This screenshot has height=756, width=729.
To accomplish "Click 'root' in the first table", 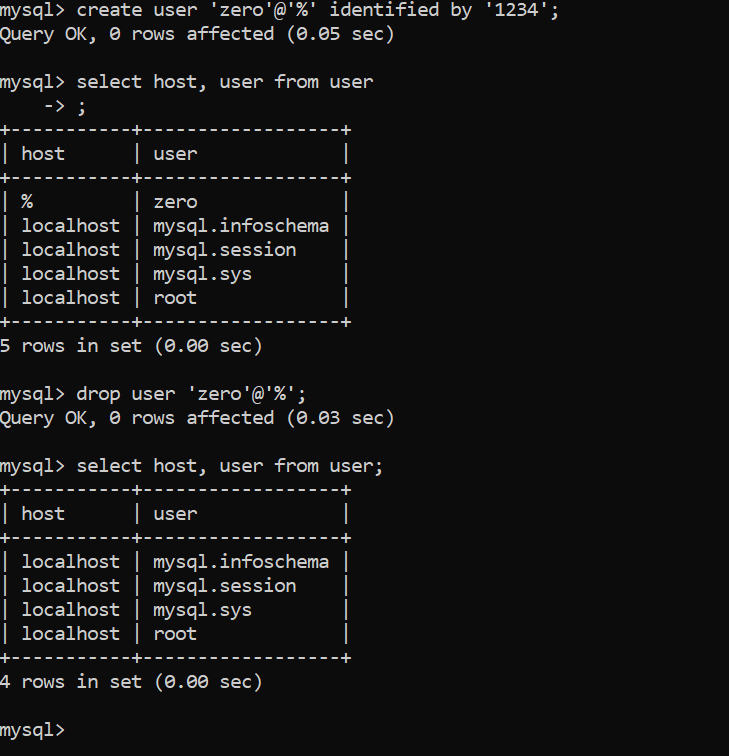I will coord(175,298).
